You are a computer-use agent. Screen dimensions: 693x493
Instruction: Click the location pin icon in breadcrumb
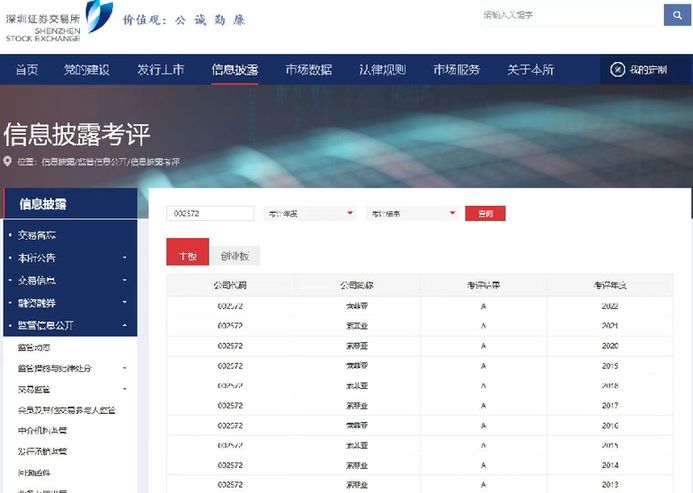8,161
